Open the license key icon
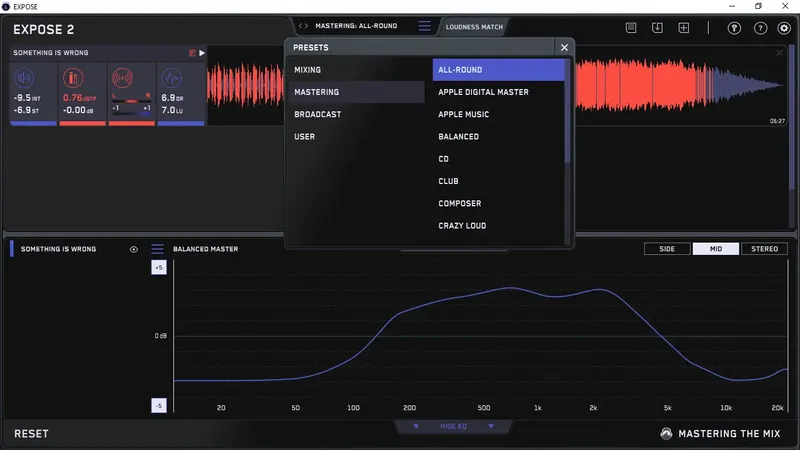The width and height of the screenshot is (800, 450). click(x=734, y=28)
